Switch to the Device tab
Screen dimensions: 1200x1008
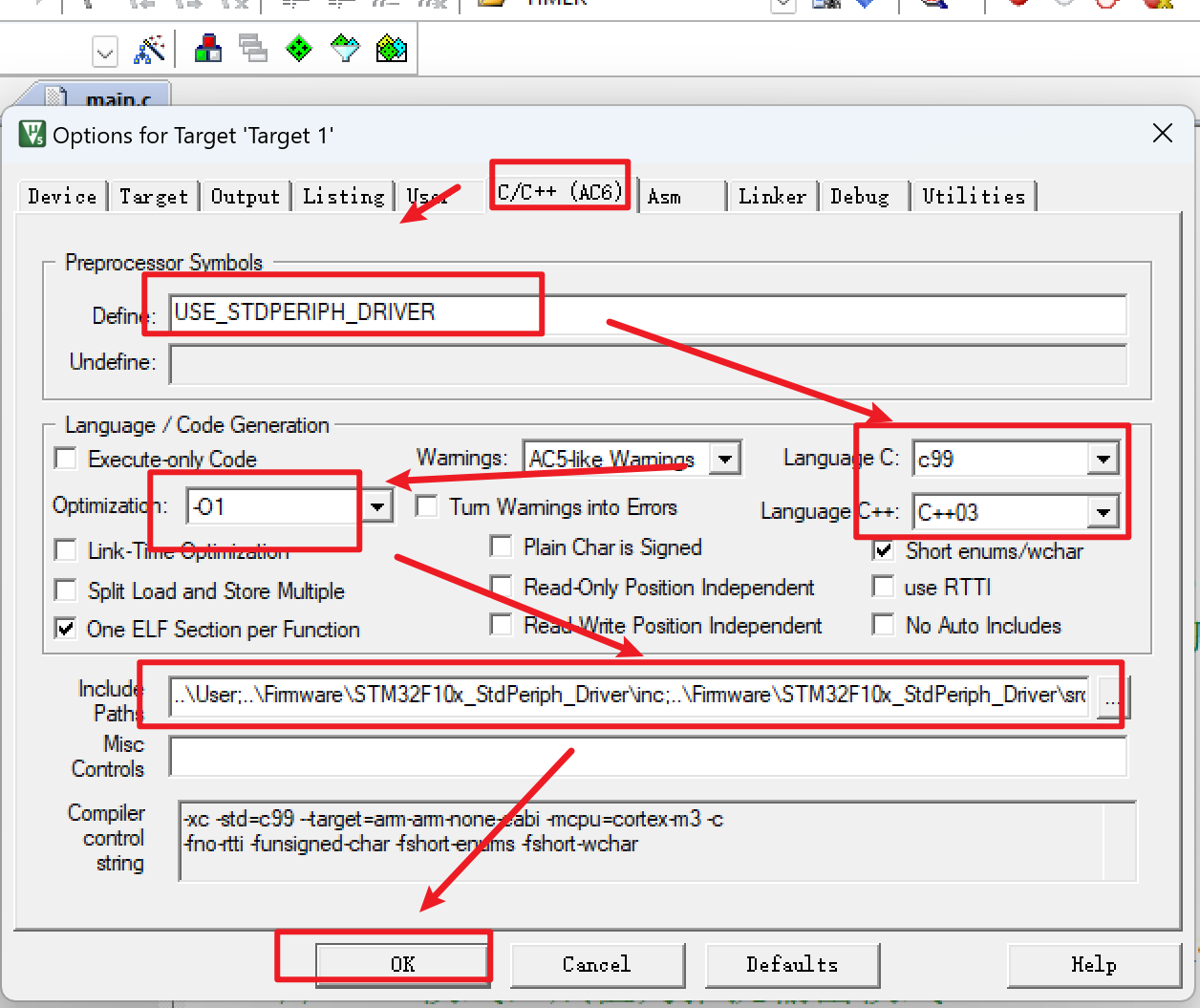click(62, 196)
